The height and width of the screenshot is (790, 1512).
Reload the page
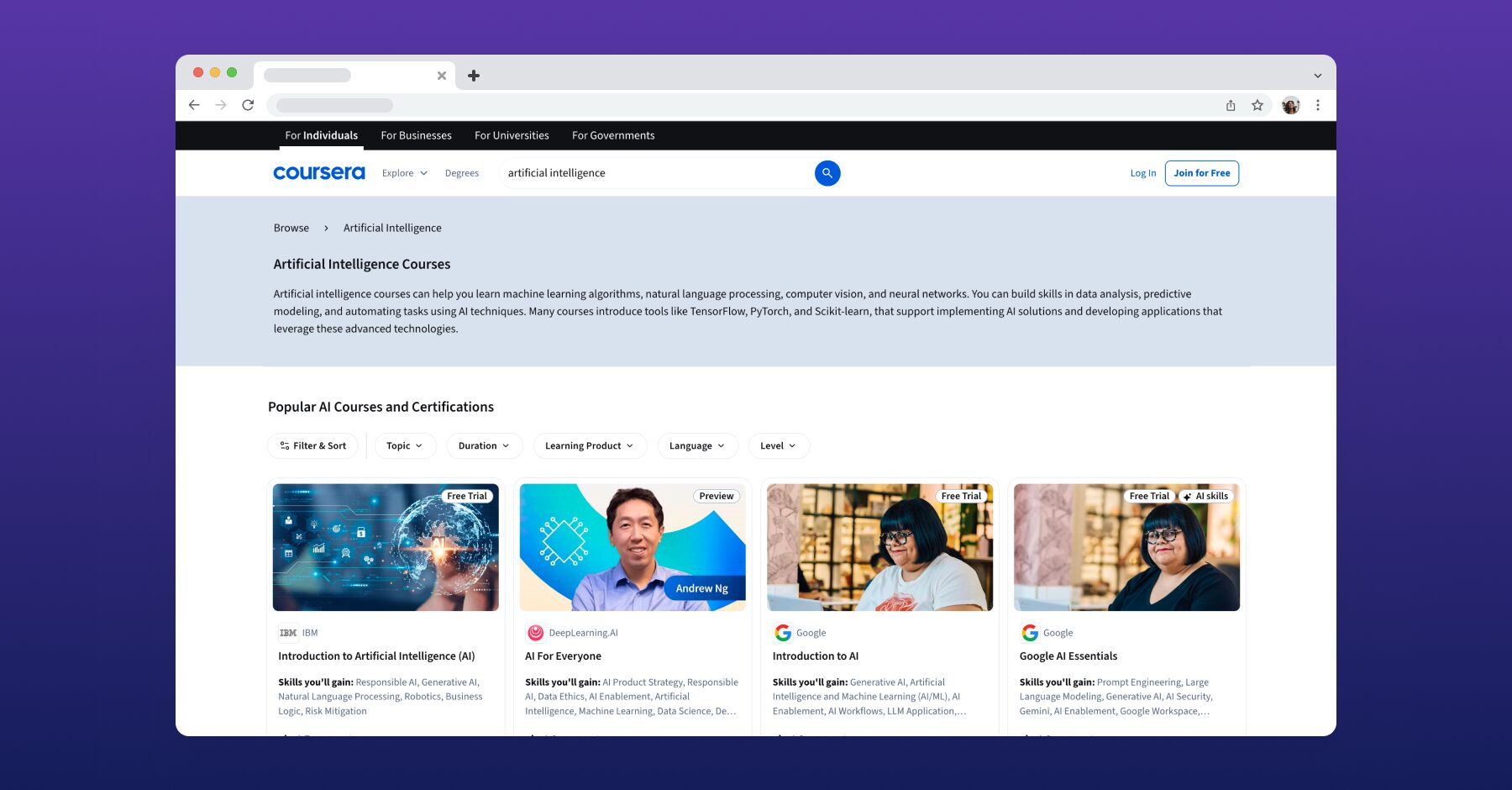tap(248, 105)
